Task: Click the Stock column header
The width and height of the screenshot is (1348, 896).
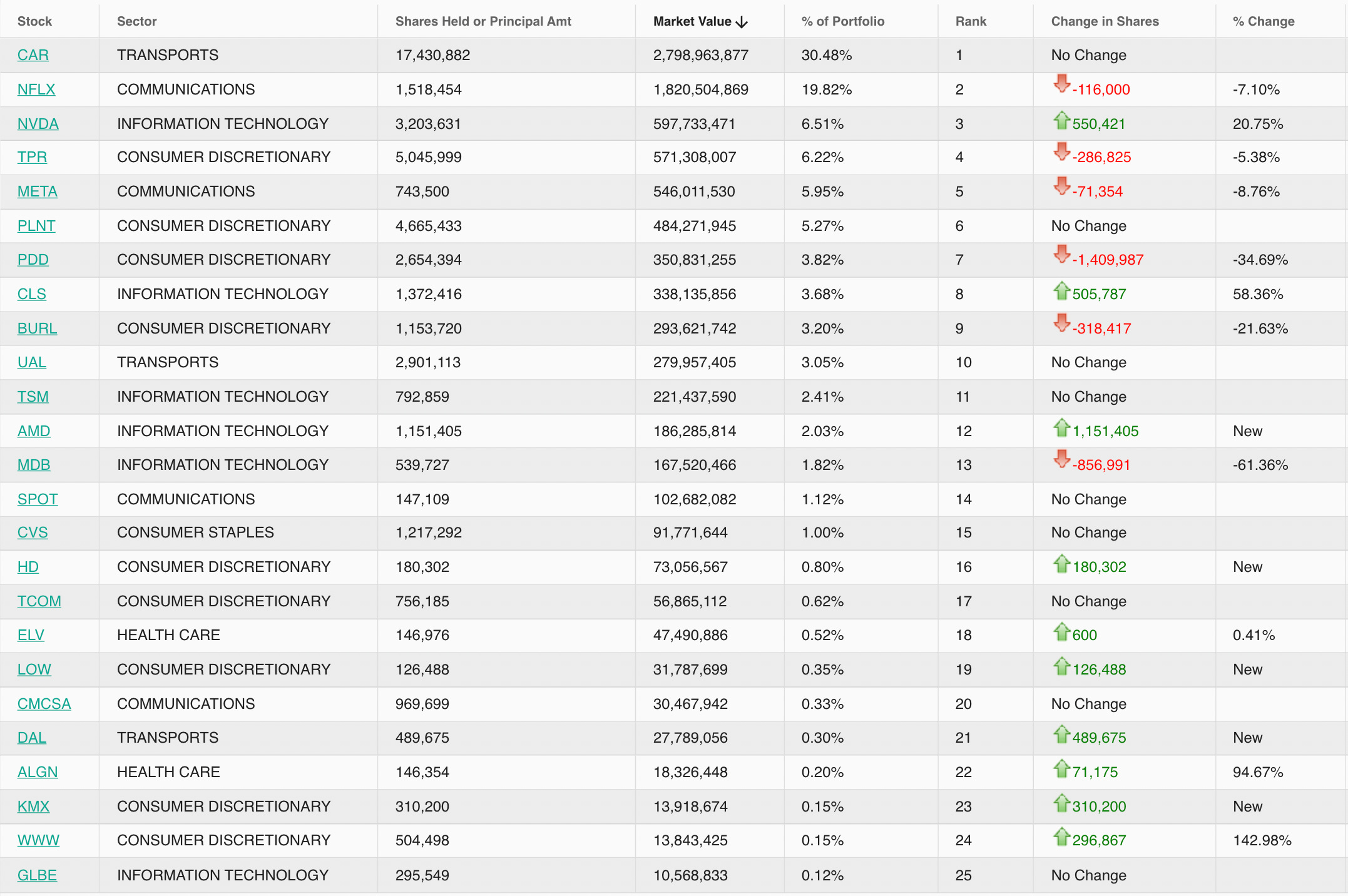Action: click(34, 21)
